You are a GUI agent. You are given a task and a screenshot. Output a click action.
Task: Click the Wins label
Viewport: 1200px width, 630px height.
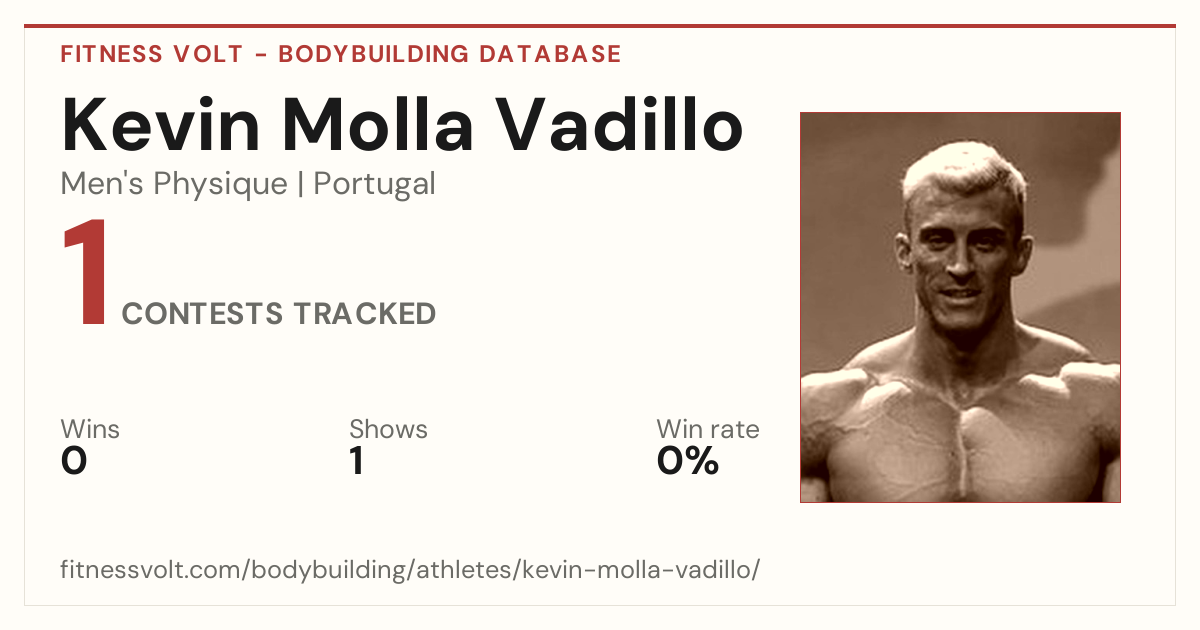tap(90, 429)
